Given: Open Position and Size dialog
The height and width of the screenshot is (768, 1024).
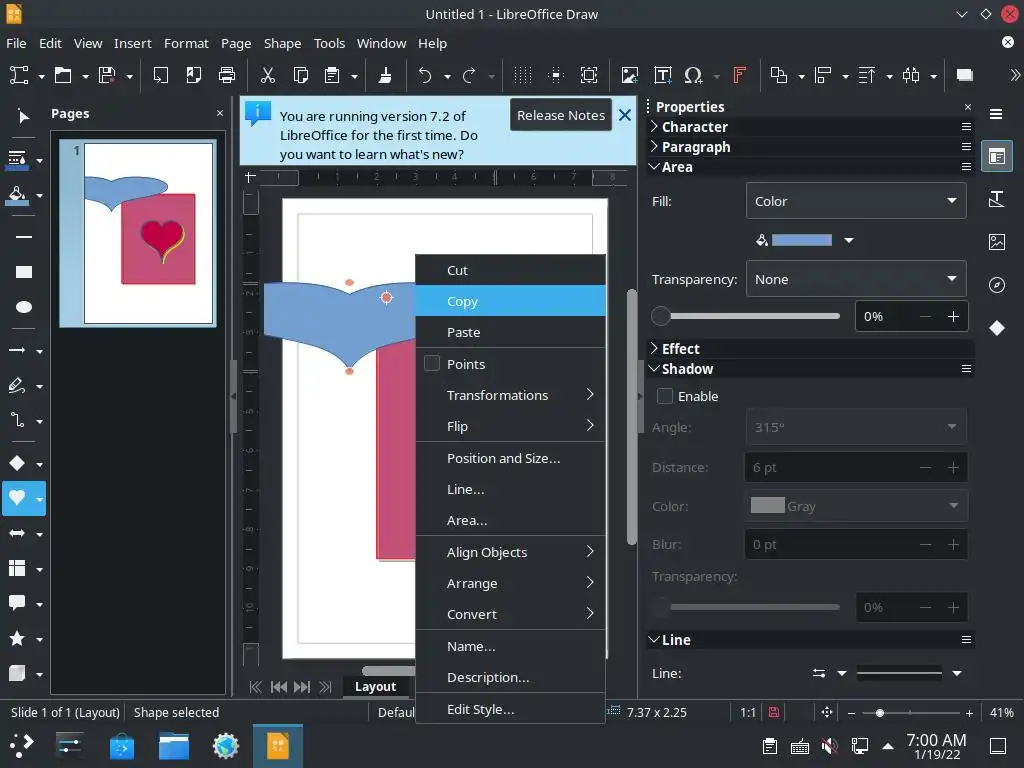Looking at the screenshot, I should [511, 458].
